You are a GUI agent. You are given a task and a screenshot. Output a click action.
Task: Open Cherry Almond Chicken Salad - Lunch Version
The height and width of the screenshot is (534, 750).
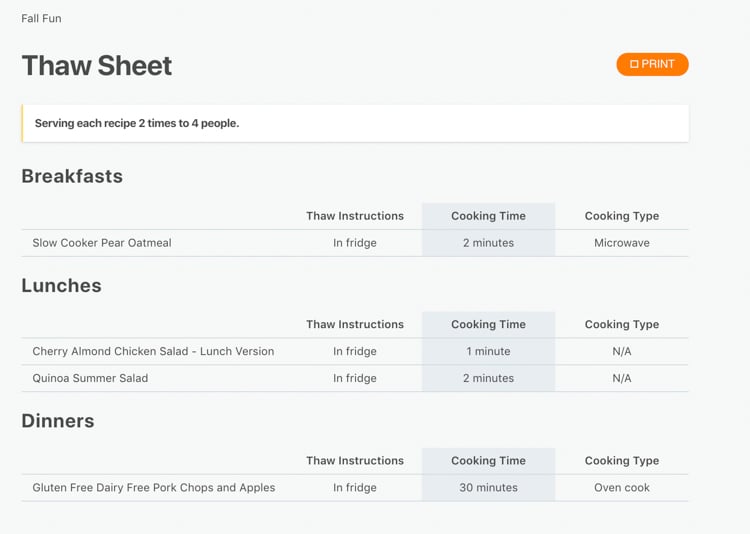coord(154,351)
